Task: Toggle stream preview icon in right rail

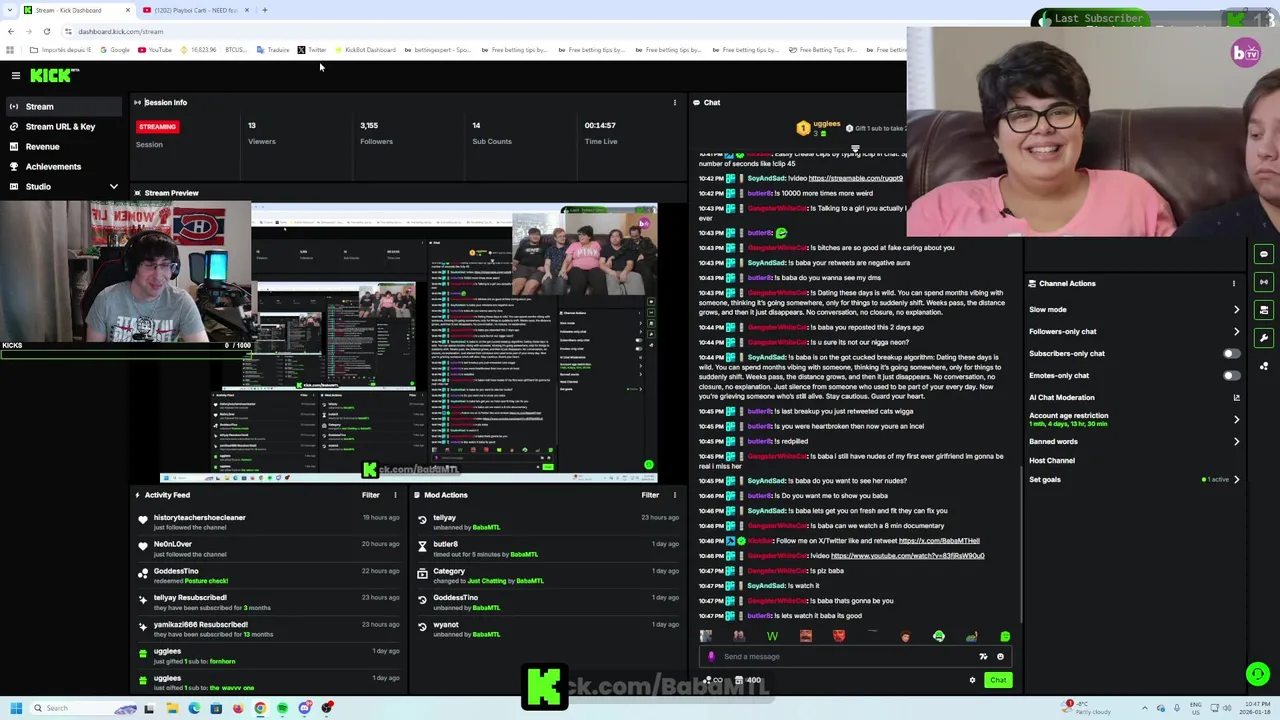Action: [1264, 282]
